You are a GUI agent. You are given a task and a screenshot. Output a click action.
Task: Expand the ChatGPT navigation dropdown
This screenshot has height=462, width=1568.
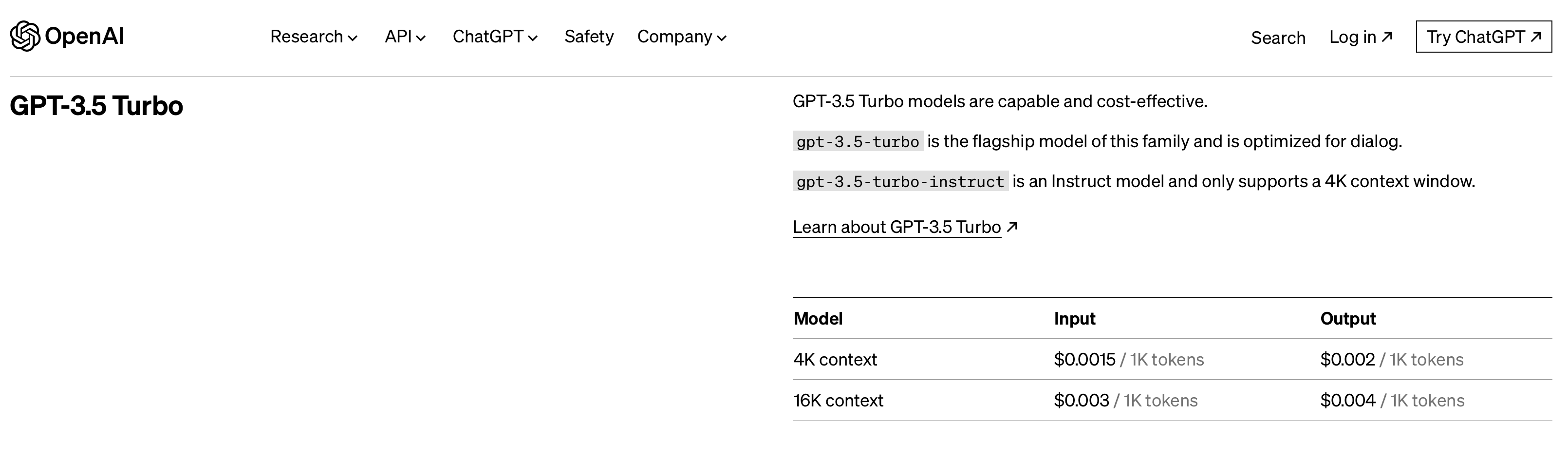(x=488, y=37)
